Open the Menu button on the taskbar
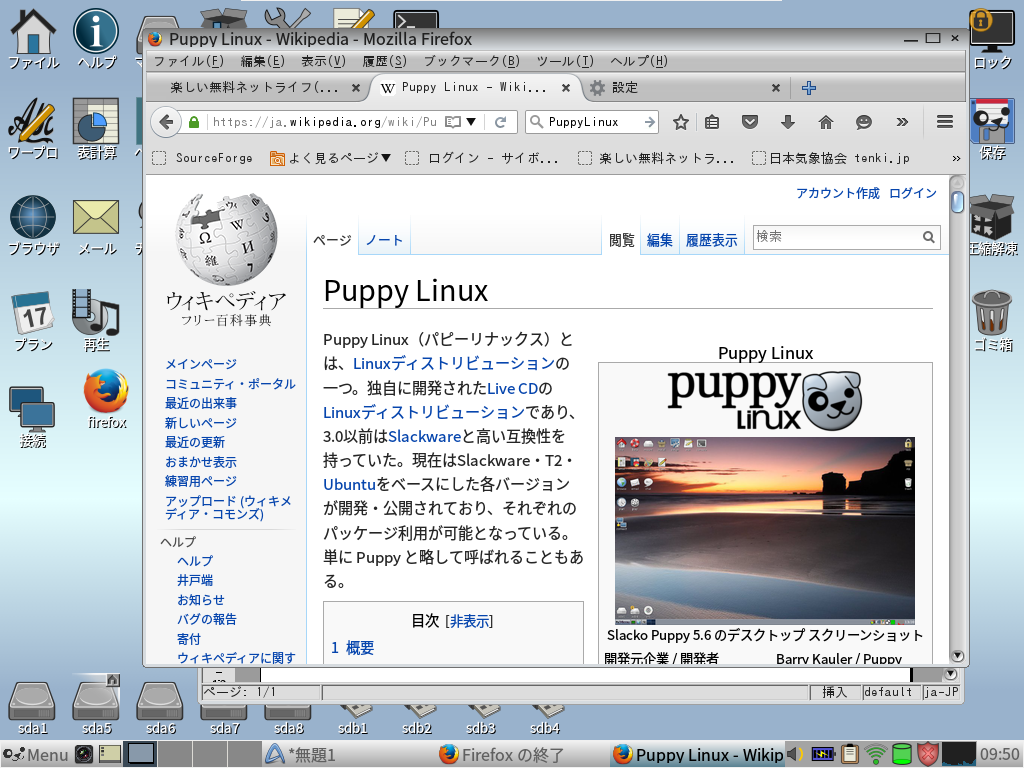This screenshot has height=768, width=1024. (x=35, y=754)
